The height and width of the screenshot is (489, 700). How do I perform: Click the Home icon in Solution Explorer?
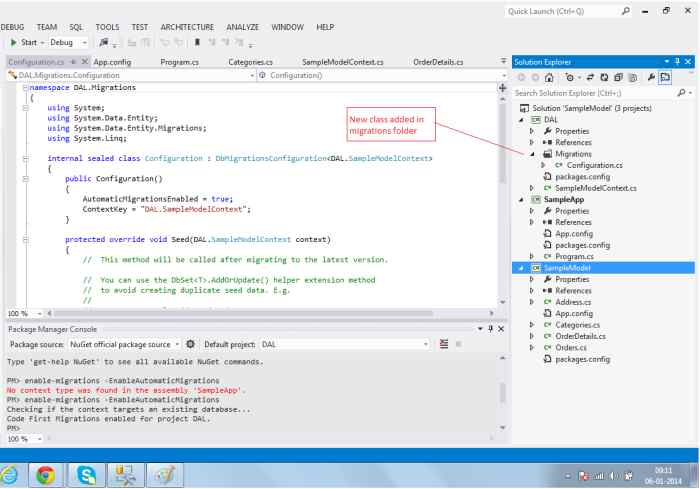coord(550,77)
